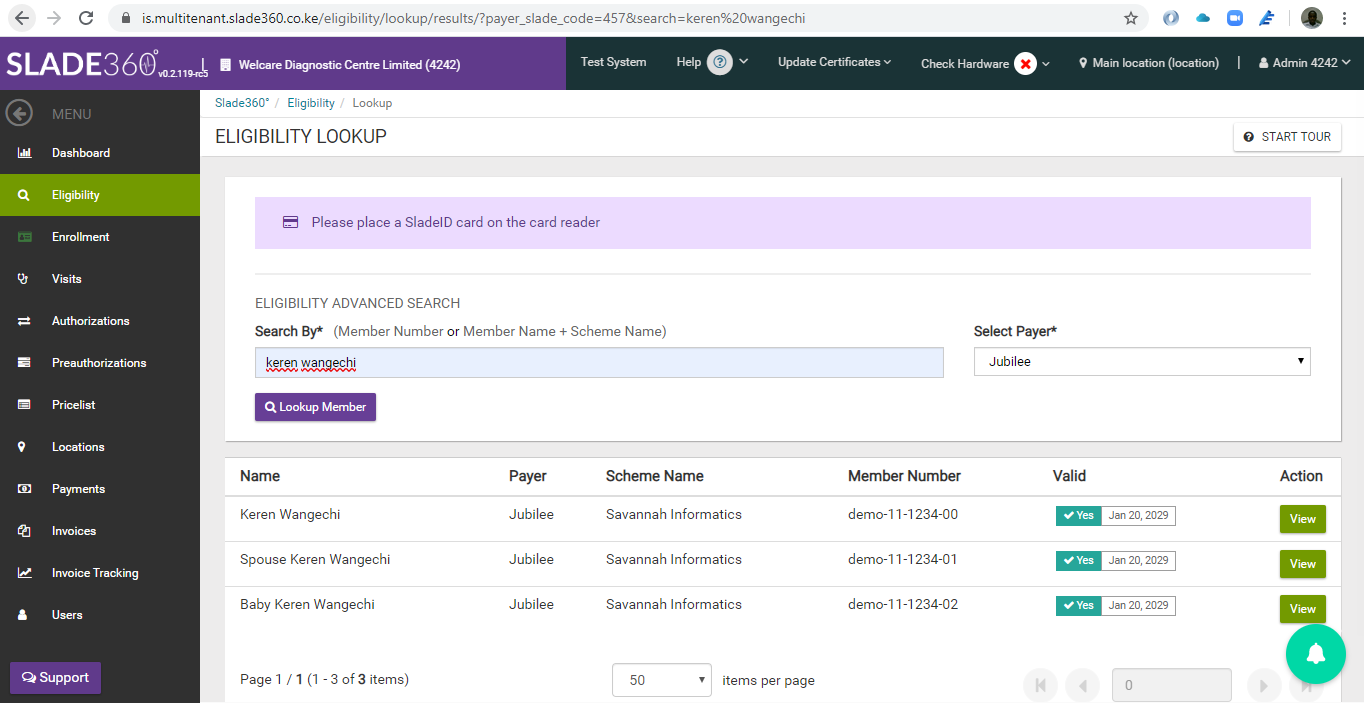This screenshot has height=703, width=1364.
Task: Click the Search By input field
Action: 599,362
